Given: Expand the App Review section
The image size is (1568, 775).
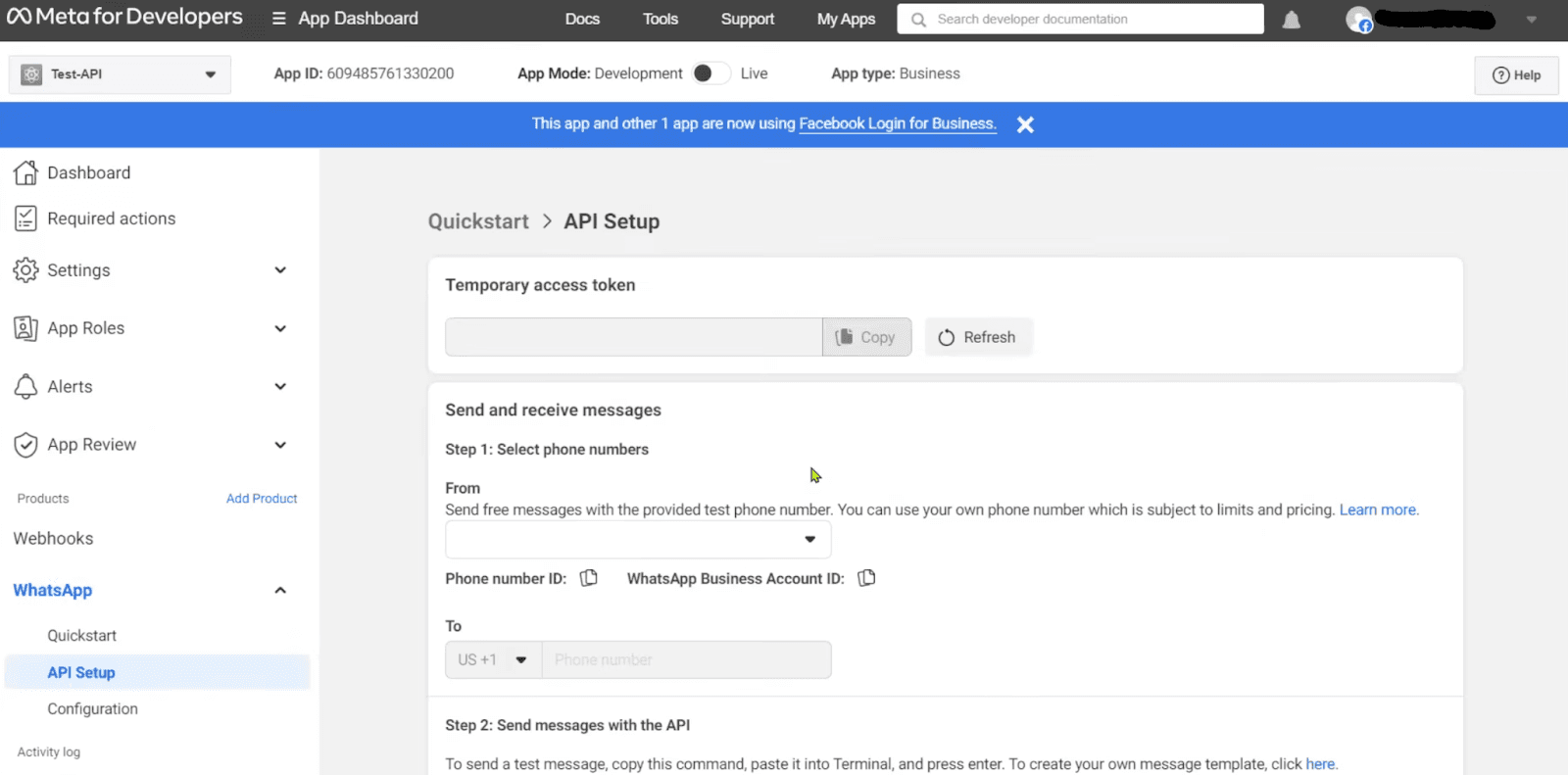Looking at the screenshot, I should pyautogui.click(x=280, y=445).
